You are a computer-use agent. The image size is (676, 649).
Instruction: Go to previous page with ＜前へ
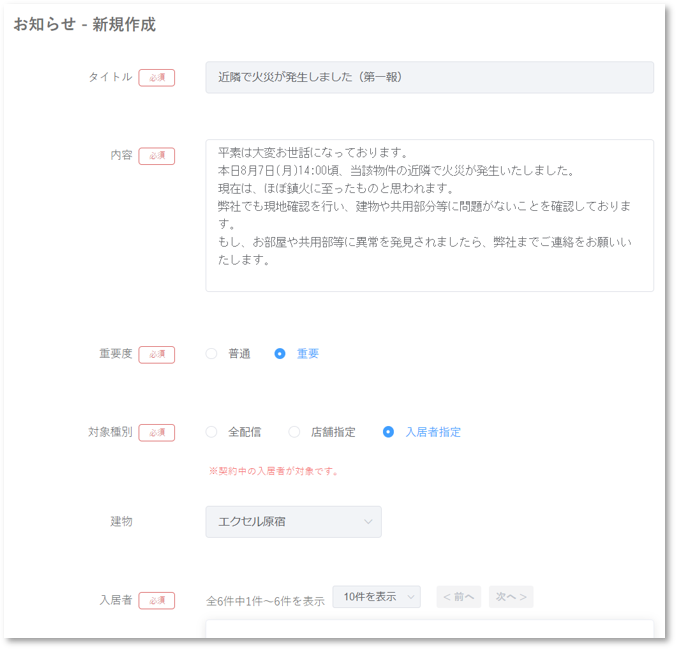pyautogui.click(x=459, y=597)
